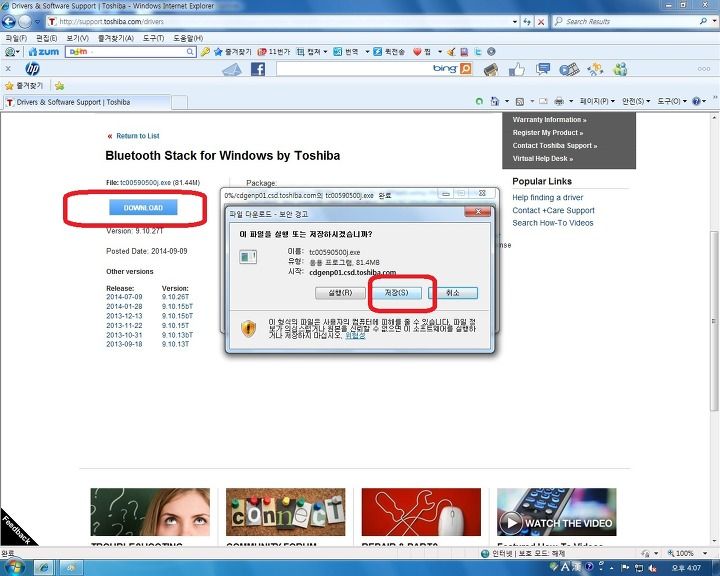Image resolution: width=720 pixels, height=576 pixels.
Task: Click the read mail icon in command bar
Action: tap(543, 101)
